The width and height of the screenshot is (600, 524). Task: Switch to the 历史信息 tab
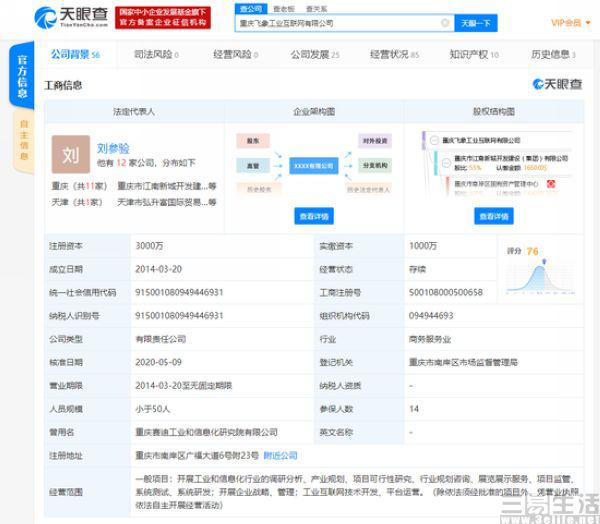pyautogui.click(x=553, y=54)
